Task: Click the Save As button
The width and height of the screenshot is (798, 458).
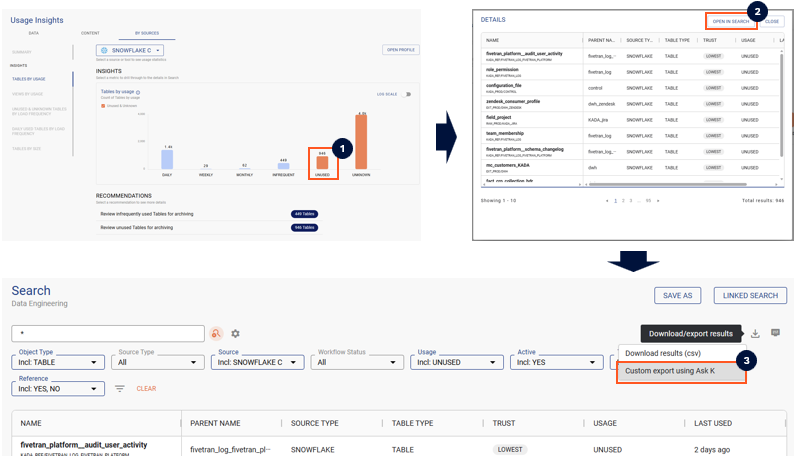Action: 677,295
